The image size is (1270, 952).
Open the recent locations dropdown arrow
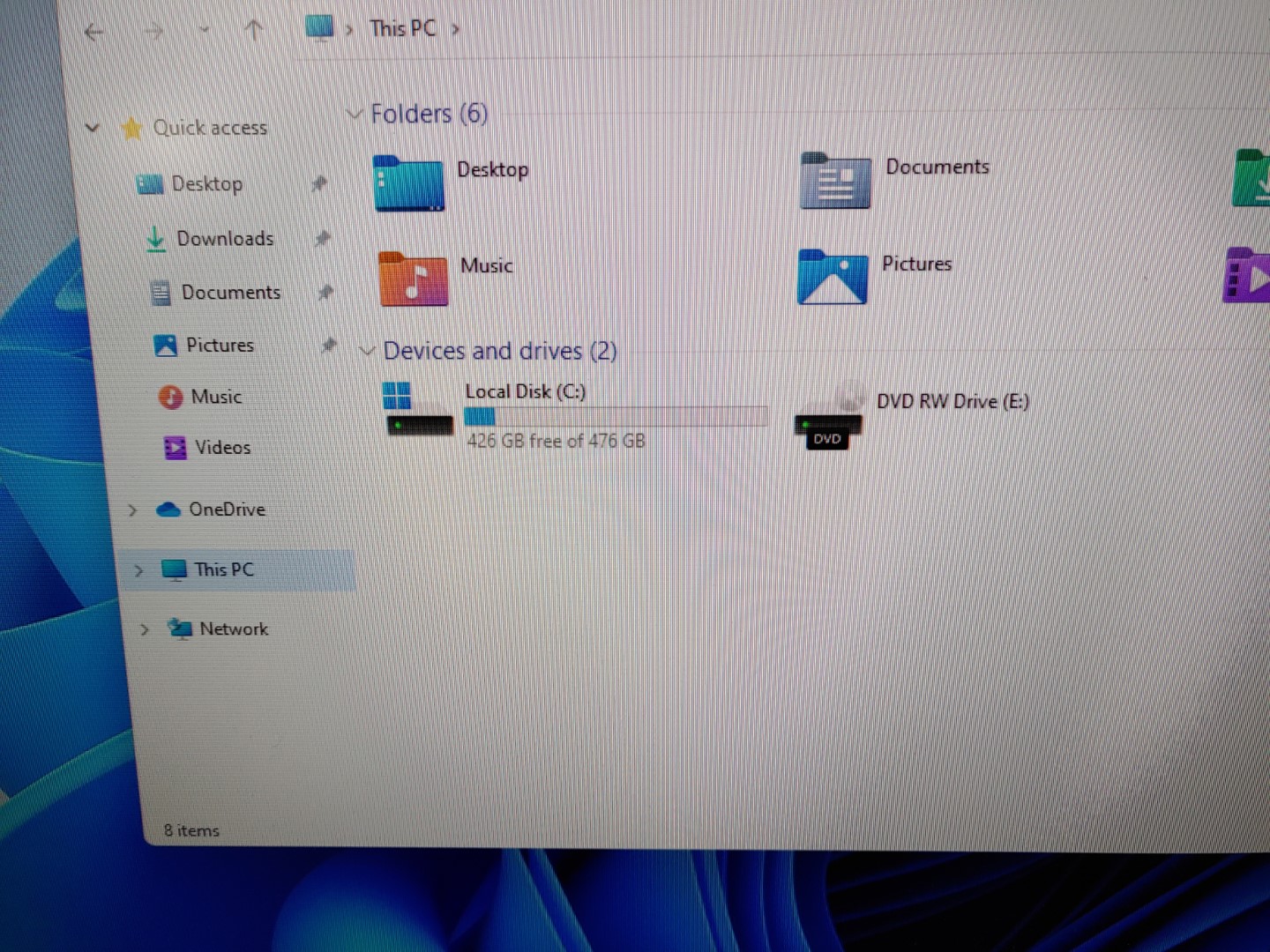click(205, 31)
